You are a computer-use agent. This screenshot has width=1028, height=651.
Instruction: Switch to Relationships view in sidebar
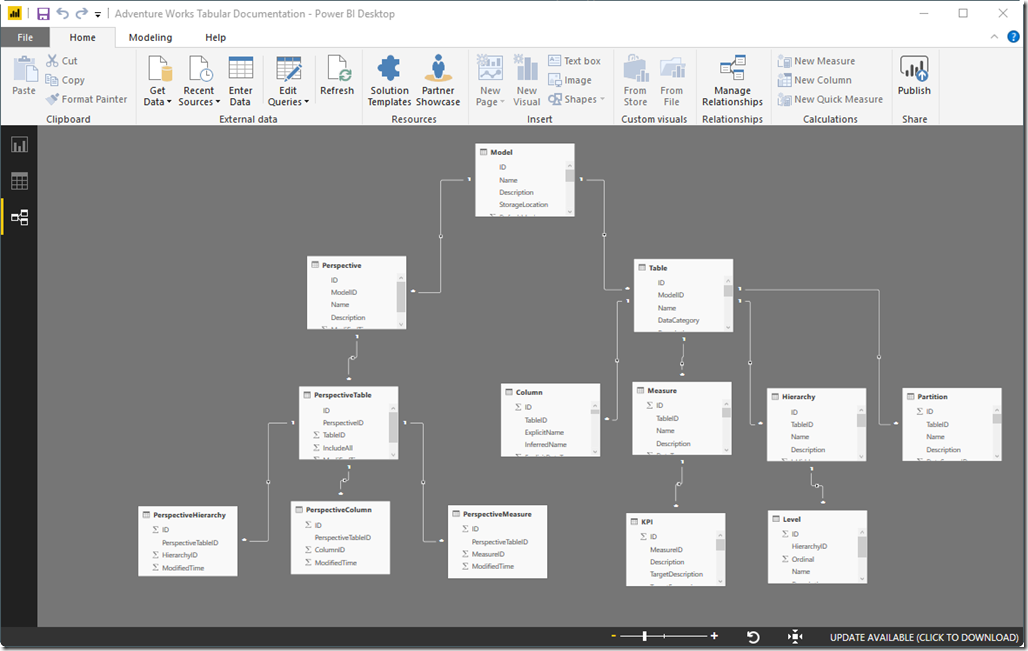point(19,217)
